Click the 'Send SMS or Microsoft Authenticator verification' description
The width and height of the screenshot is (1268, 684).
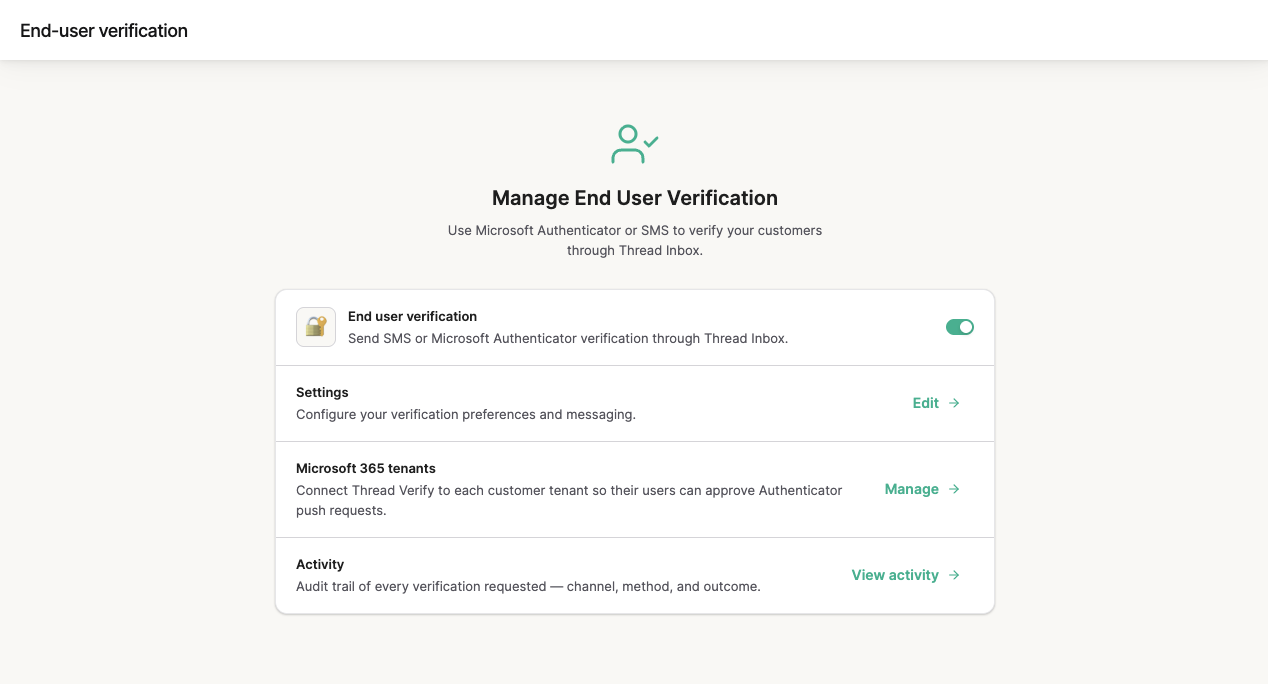(568, 338)
